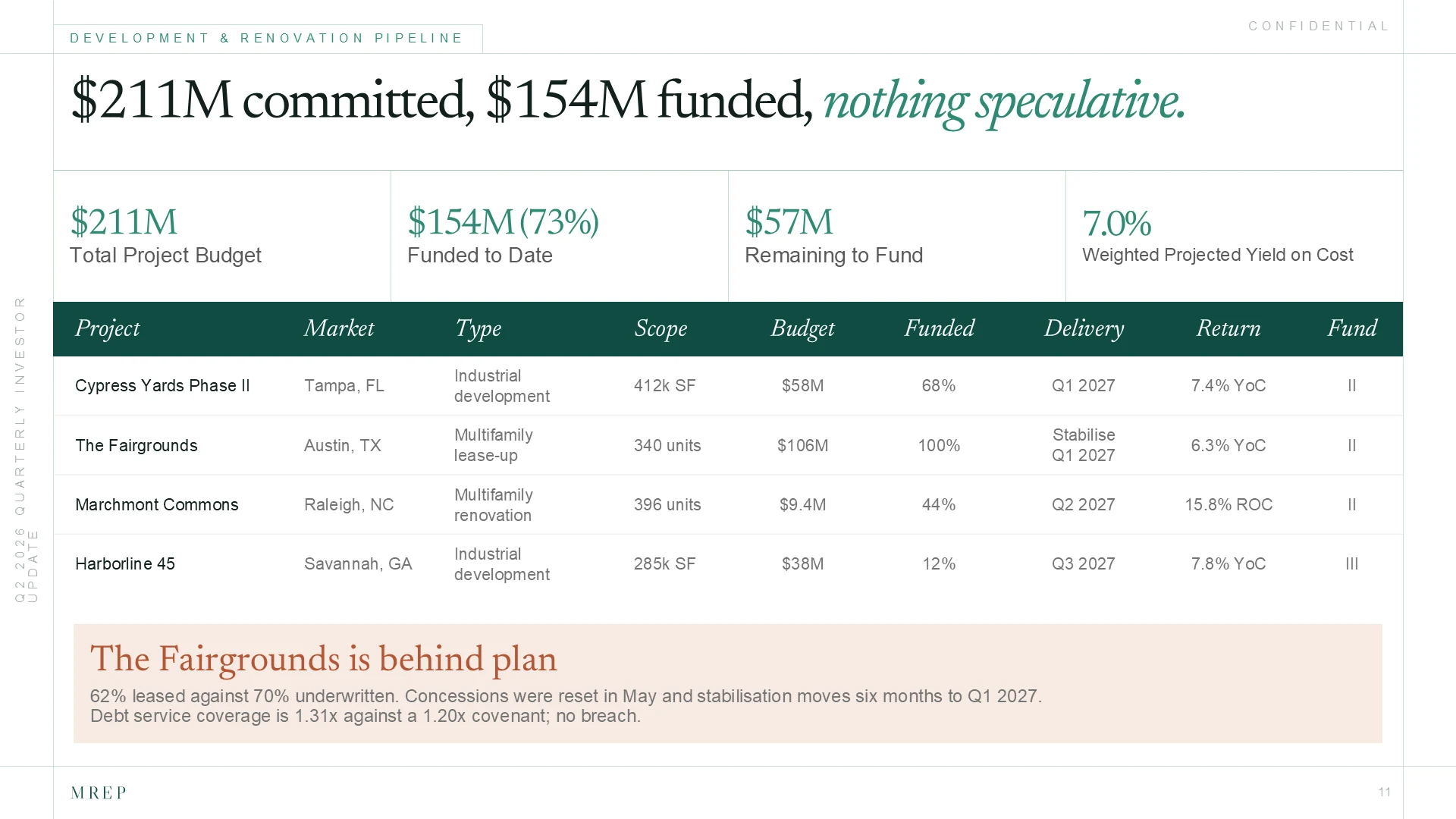Click the Q2 2026 Quarterly Investor Update sidebar text
This screenshot has width=1456, height=819.
(x=26, y=450)
